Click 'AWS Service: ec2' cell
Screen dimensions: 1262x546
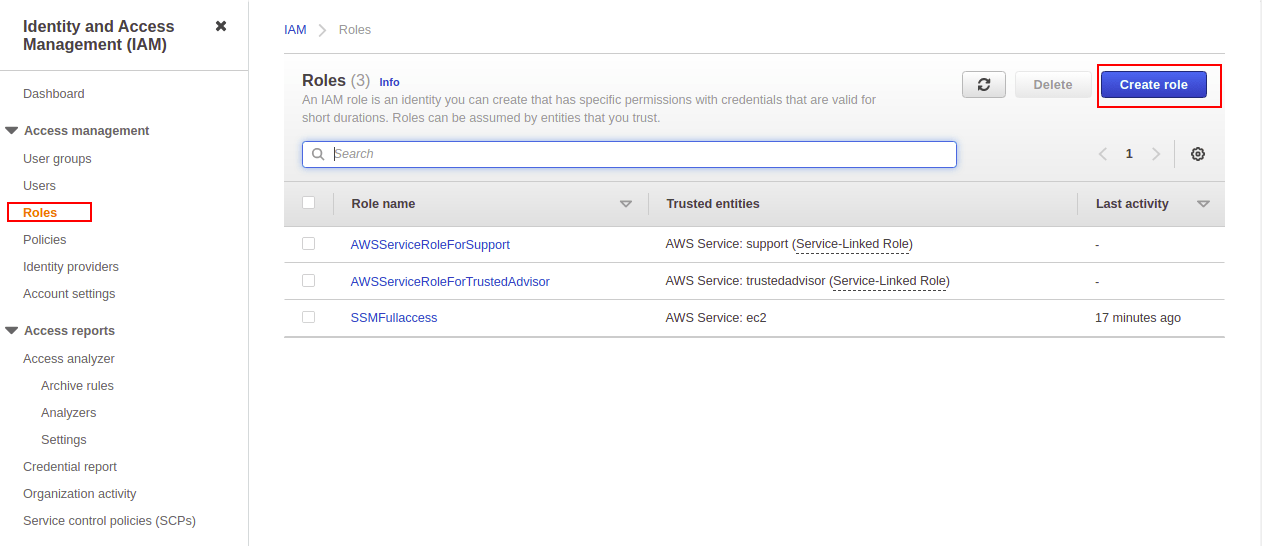[716, 318]
